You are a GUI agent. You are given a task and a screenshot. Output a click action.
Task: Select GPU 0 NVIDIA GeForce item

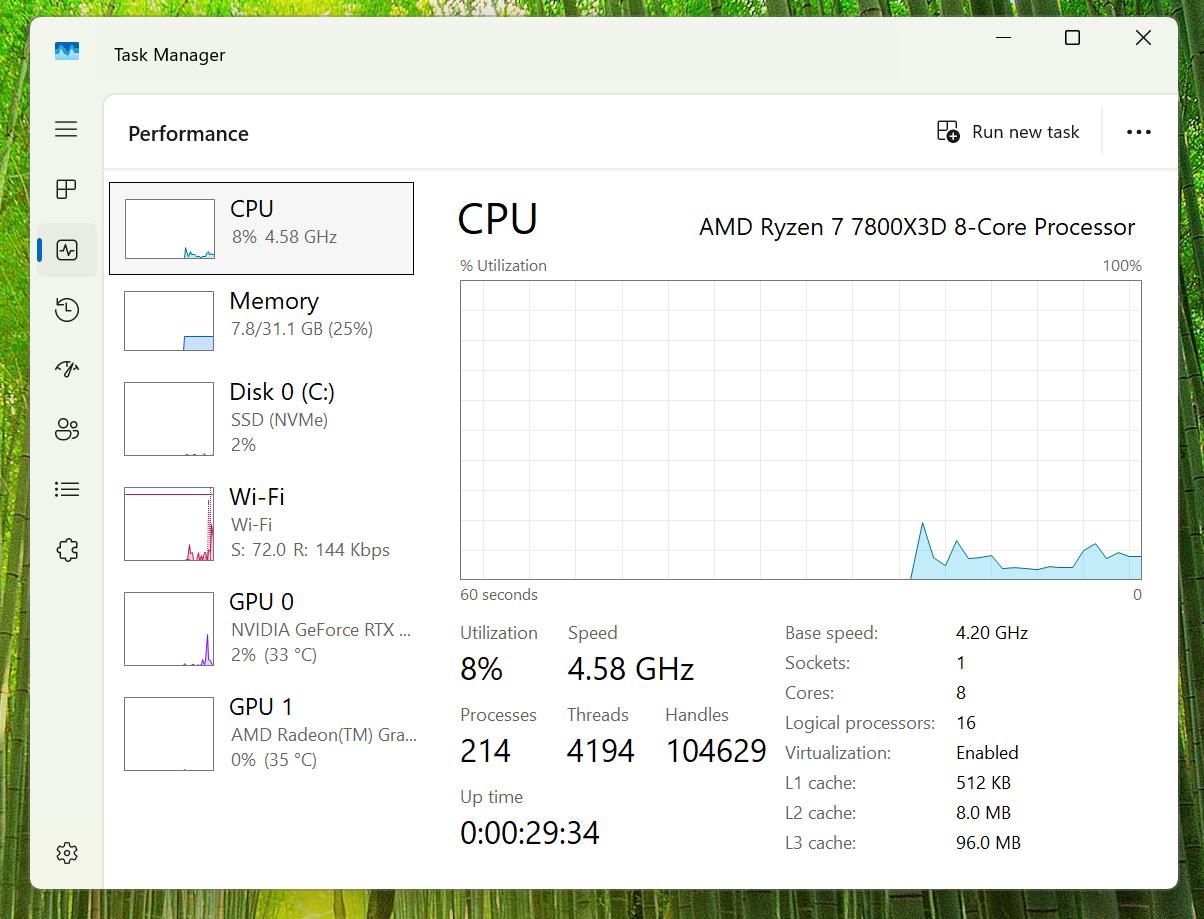click(261, 628)
